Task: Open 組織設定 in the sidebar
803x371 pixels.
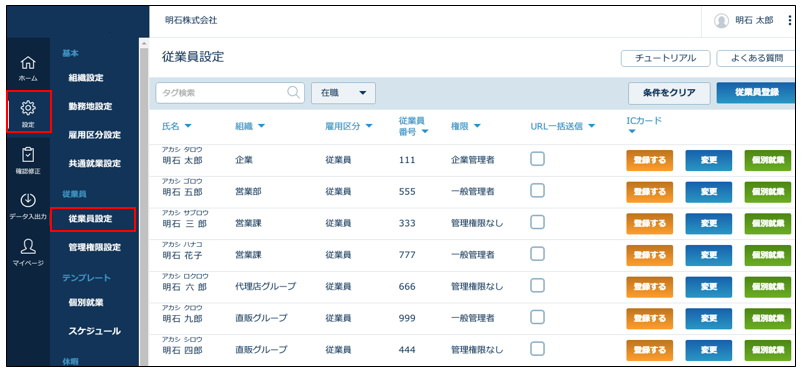Action: tap(86, 78)
